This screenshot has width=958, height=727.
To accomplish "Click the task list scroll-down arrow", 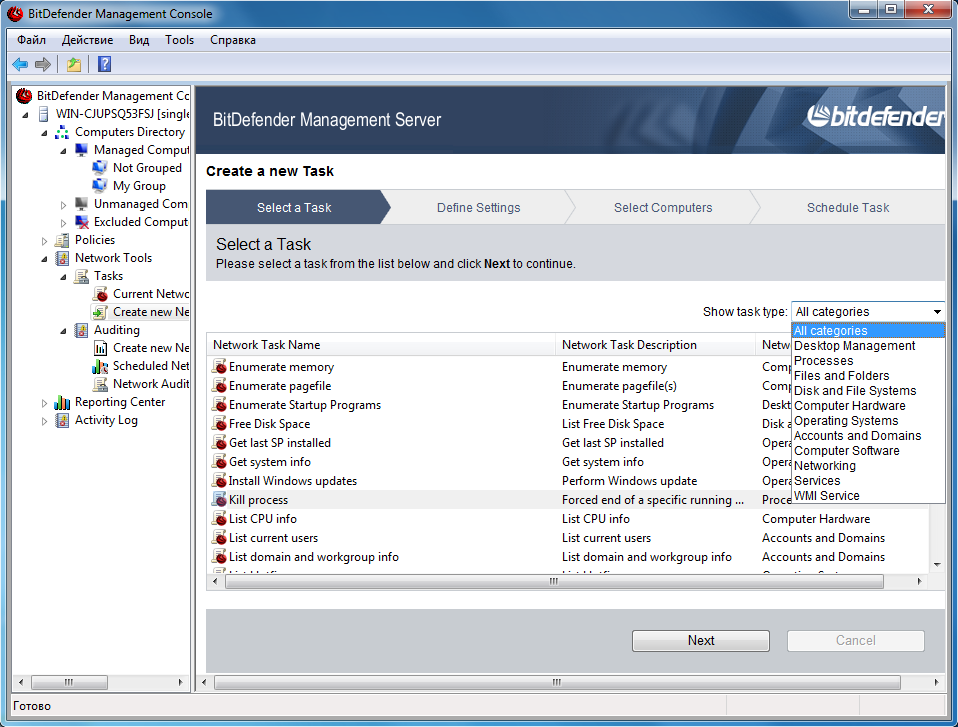I will click(x=937, y=565).
